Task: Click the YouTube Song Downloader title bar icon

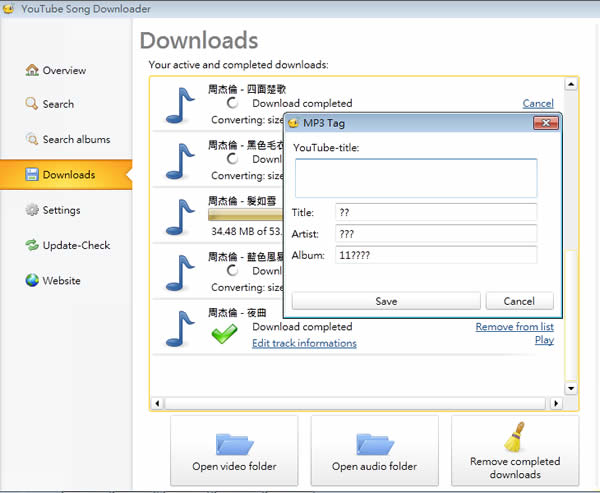Action: click(8, 8)
